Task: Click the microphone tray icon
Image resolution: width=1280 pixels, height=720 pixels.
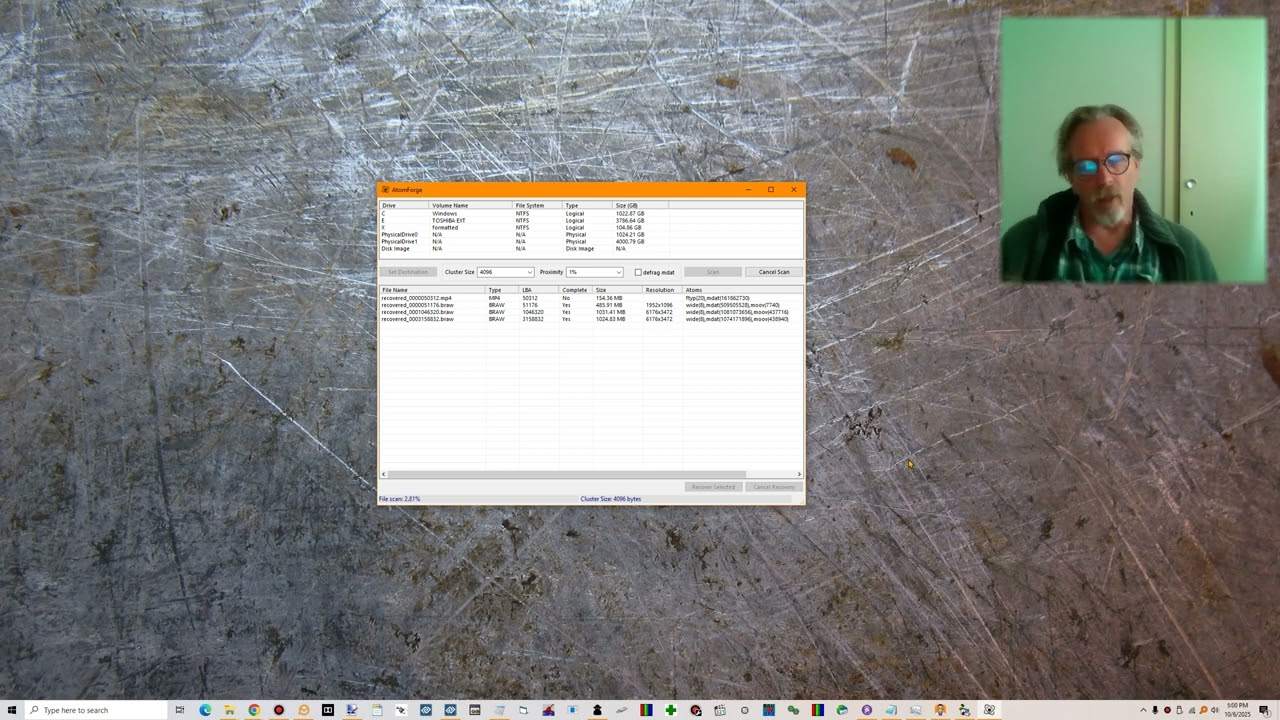Action: [x=1155, y=710]
